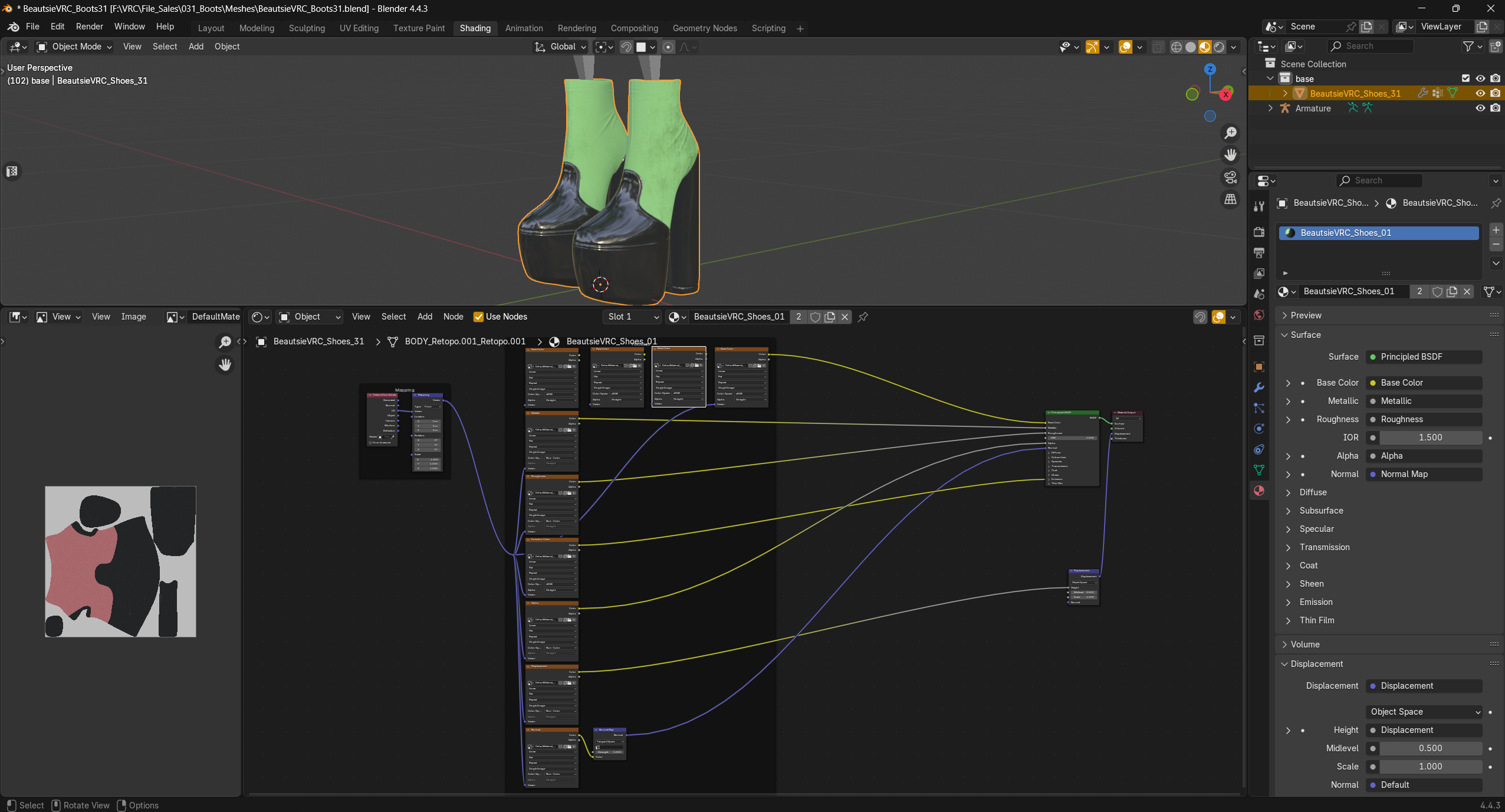Adjust the IOR value slider
1505x812 pixels.
pyautogui.click(x=1430, y=438)
